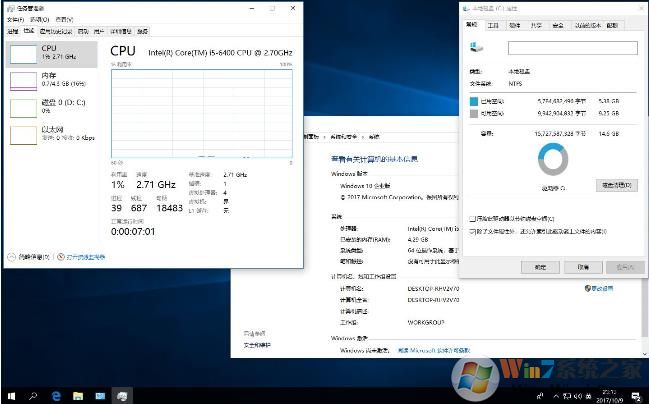The width and height of the screenshot is (649, 404).
Task: Toggle the allow file content indexing checkbox
Action: coord(472,231)
